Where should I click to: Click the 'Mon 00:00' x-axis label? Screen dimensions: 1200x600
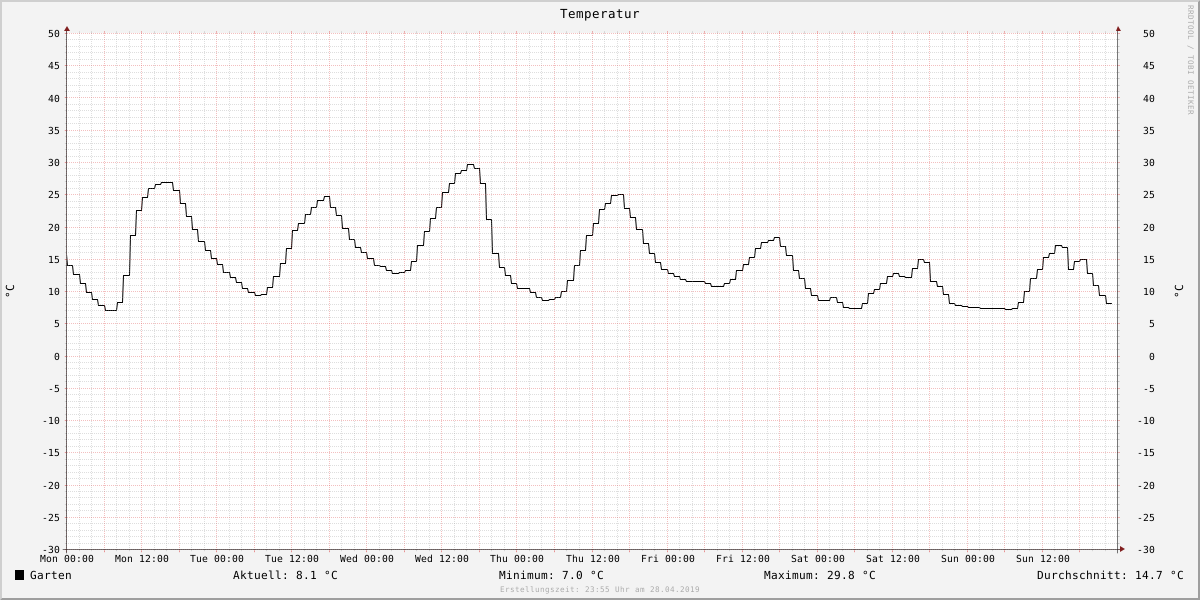coord(67,559)
